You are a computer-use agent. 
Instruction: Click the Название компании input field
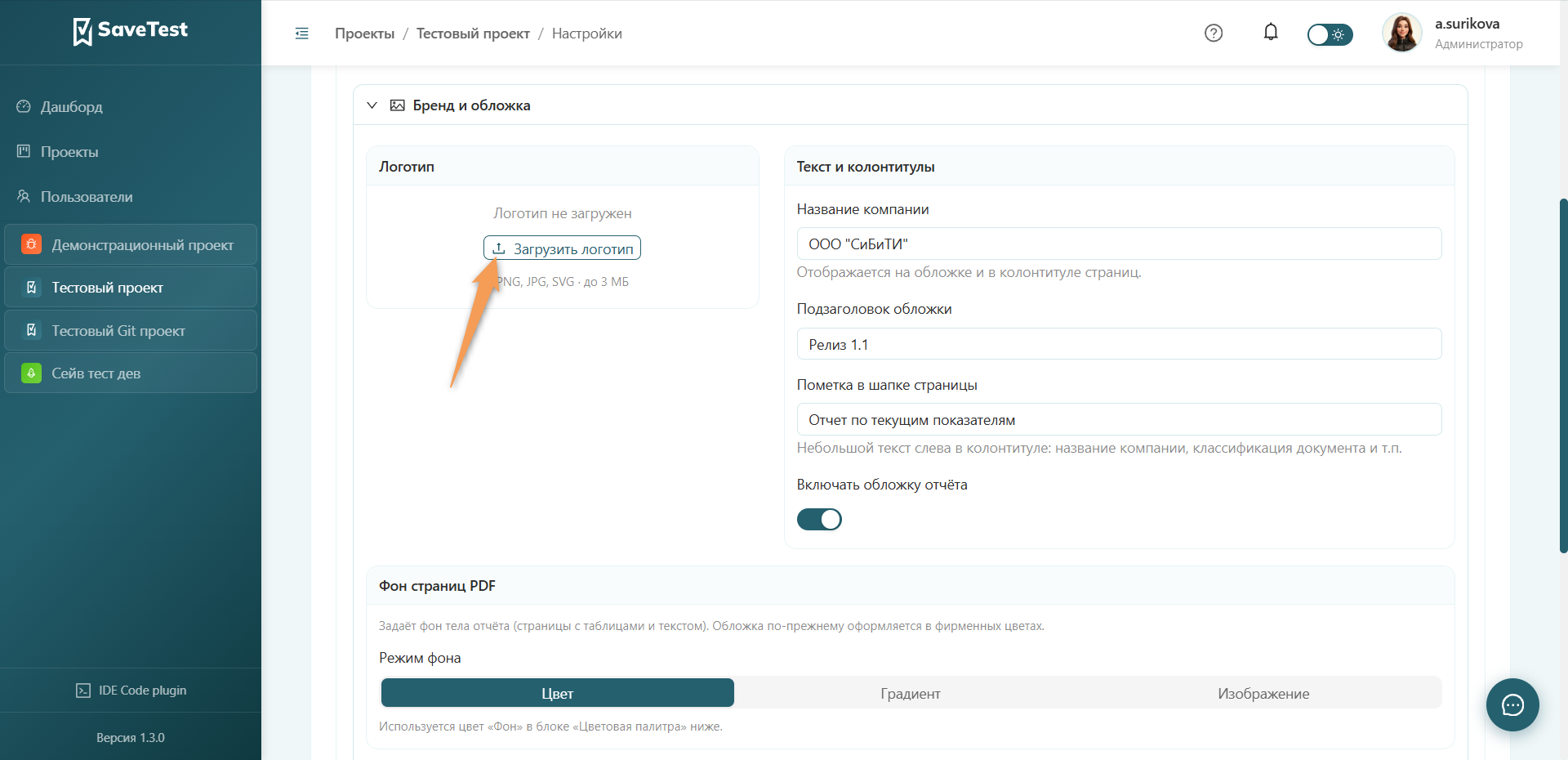click(1119, 244)
